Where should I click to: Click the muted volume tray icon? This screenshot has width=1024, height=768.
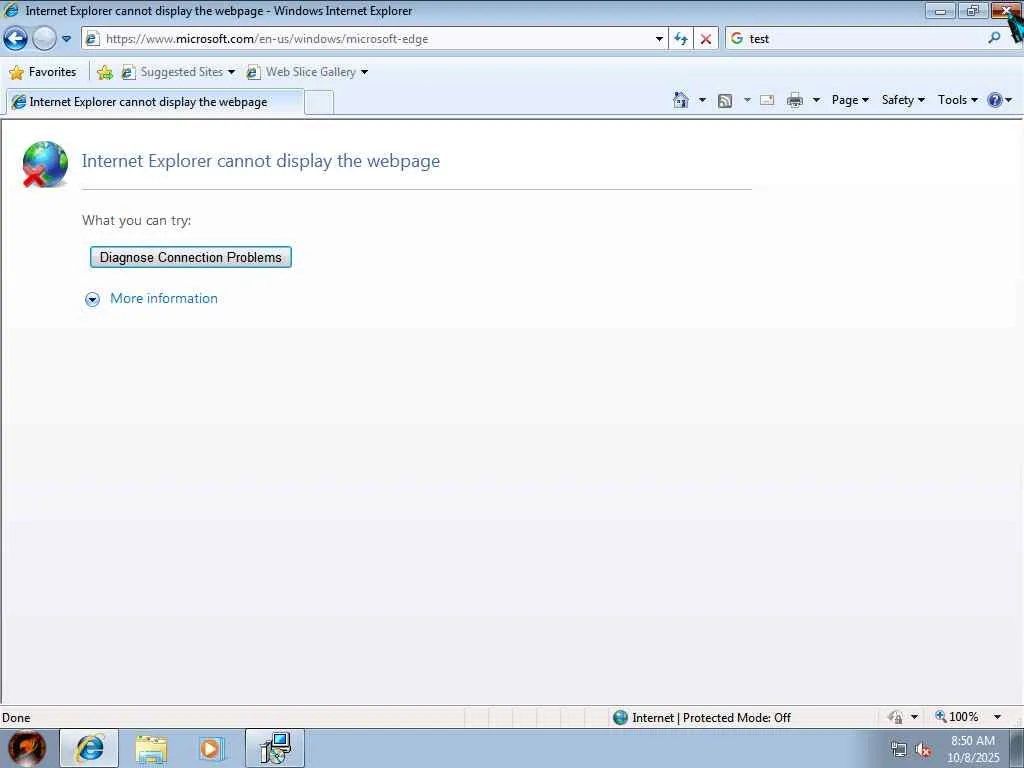[x=923, y=750]
